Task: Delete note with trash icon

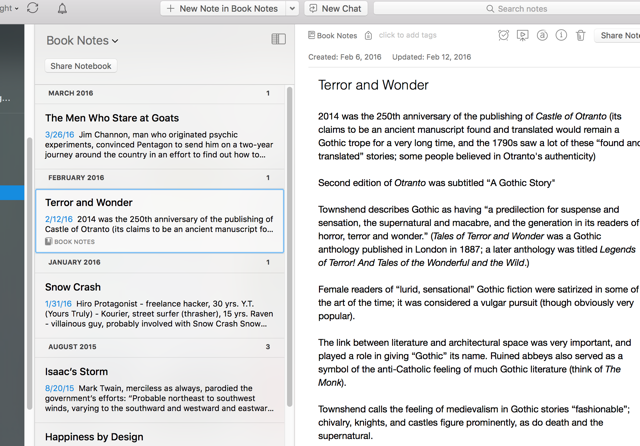Action: pyautogui.click(x=580, y=36)
